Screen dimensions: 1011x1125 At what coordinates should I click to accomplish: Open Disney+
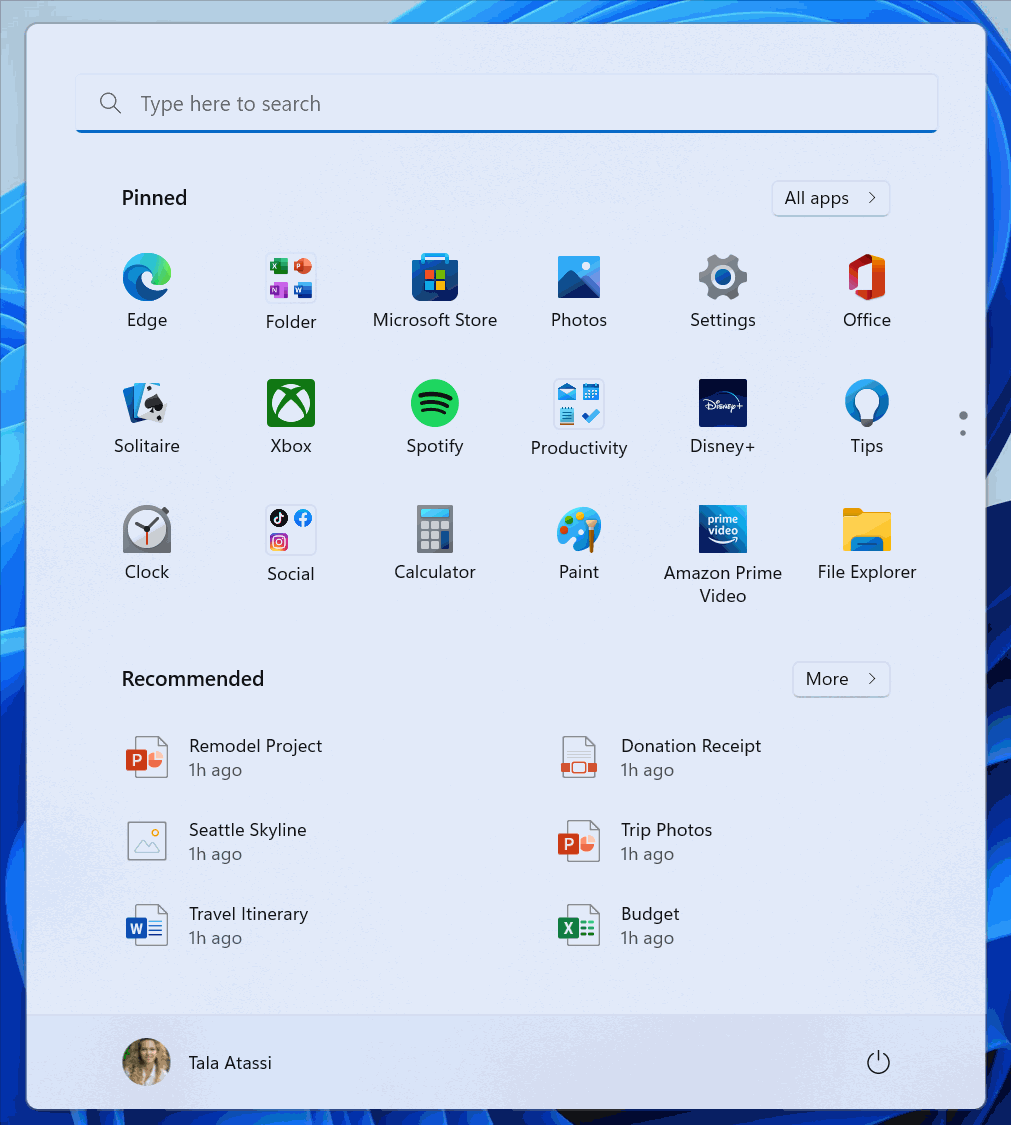tap(722, 403)
